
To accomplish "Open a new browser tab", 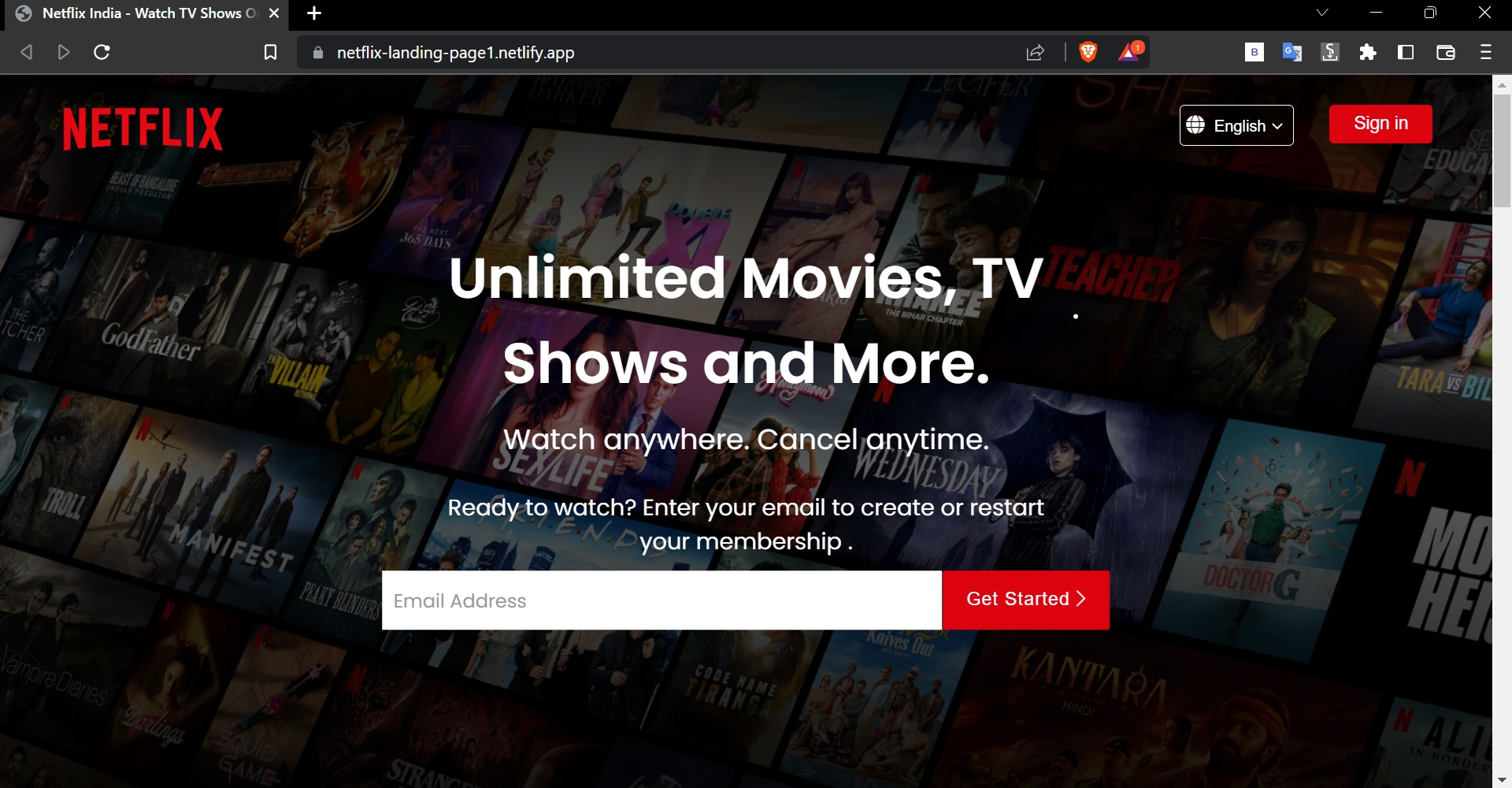I will (x=315, y=13).
